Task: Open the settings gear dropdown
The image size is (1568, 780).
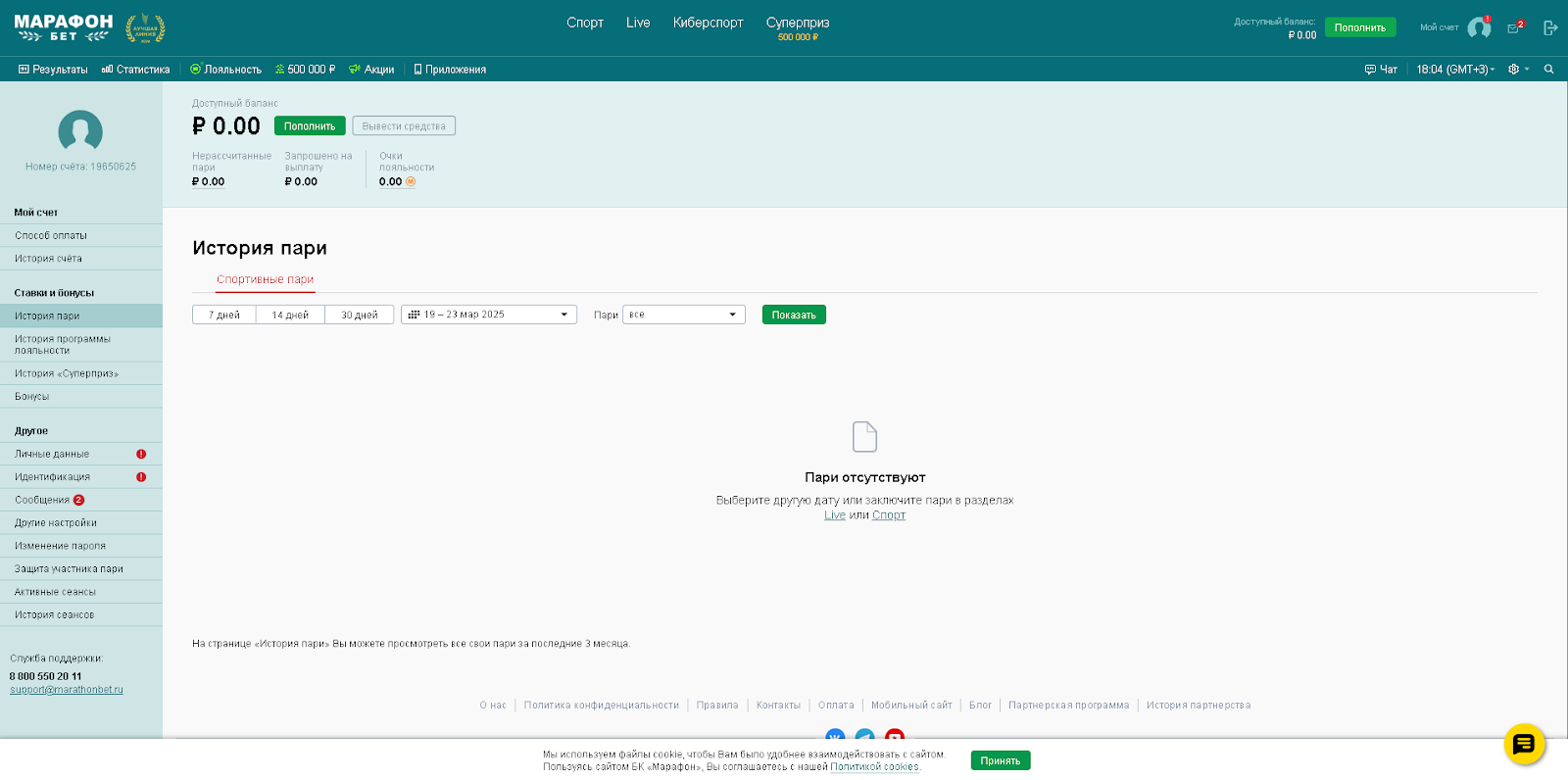Action: pyautogui.click(x=1518, y=70)
